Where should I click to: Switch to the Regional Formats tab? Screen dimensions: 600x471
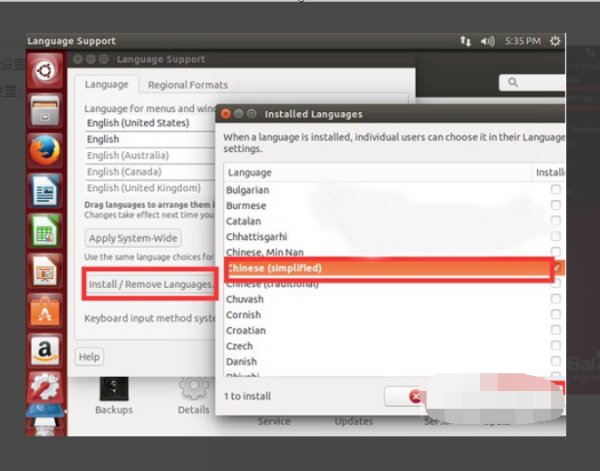coord(188,85)
